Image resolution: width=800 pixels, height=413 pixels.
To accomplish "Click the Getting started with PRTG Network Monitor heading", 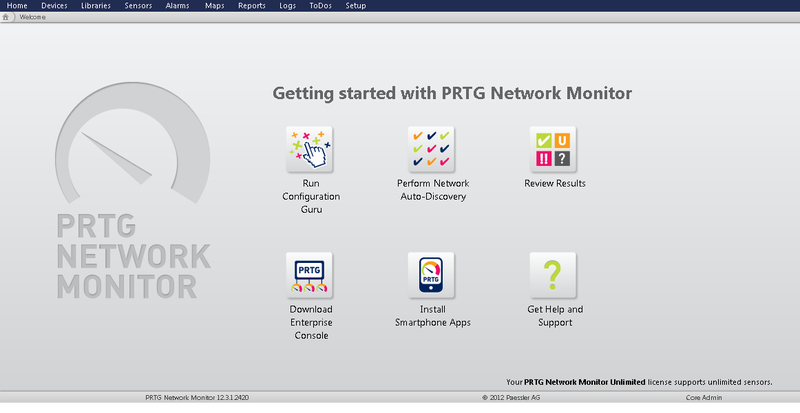I will point(452,93).
